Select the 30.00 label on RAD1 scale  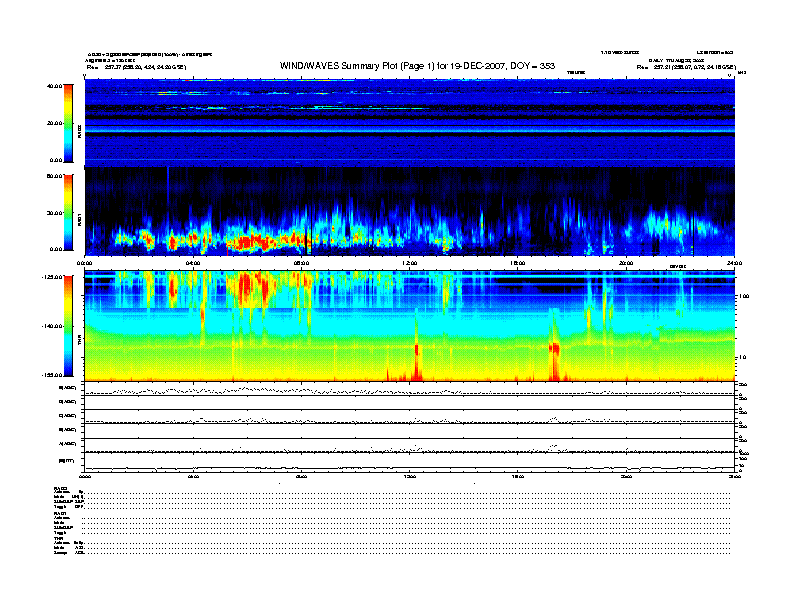pyautogui.click(x=54, y=213)
